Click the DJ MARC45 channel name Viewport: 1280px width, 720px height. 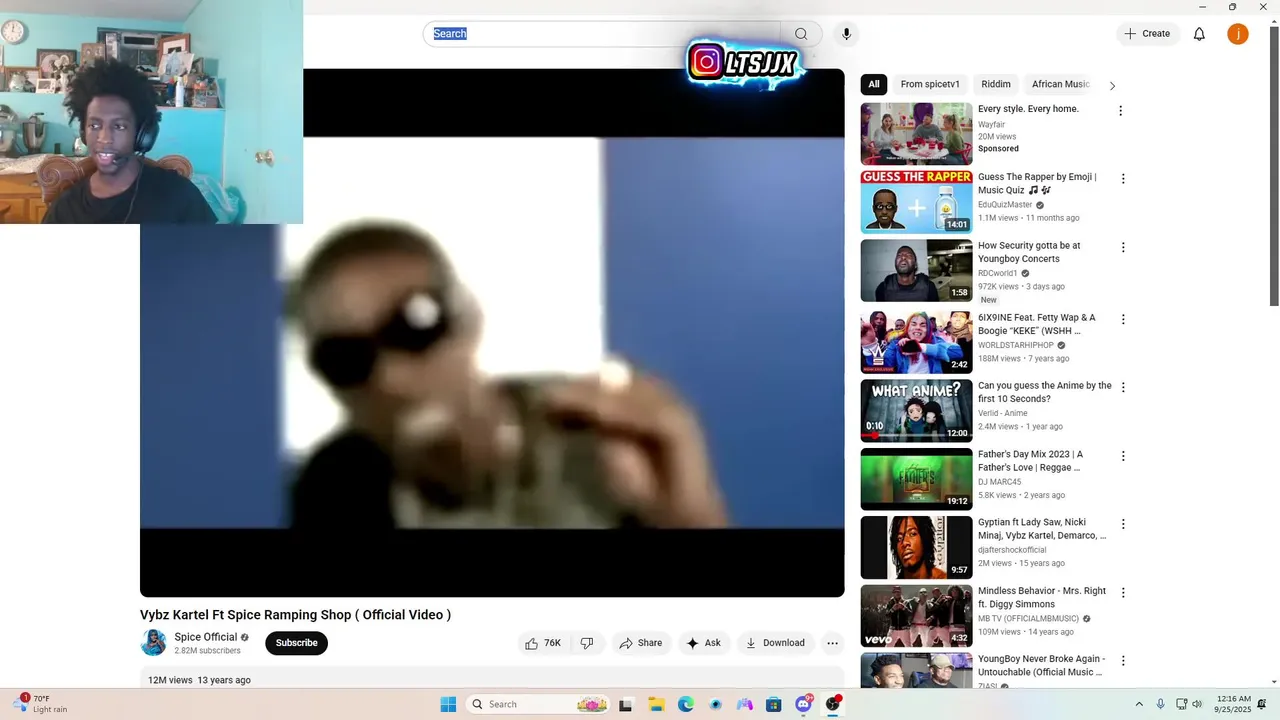[1000, 482]
